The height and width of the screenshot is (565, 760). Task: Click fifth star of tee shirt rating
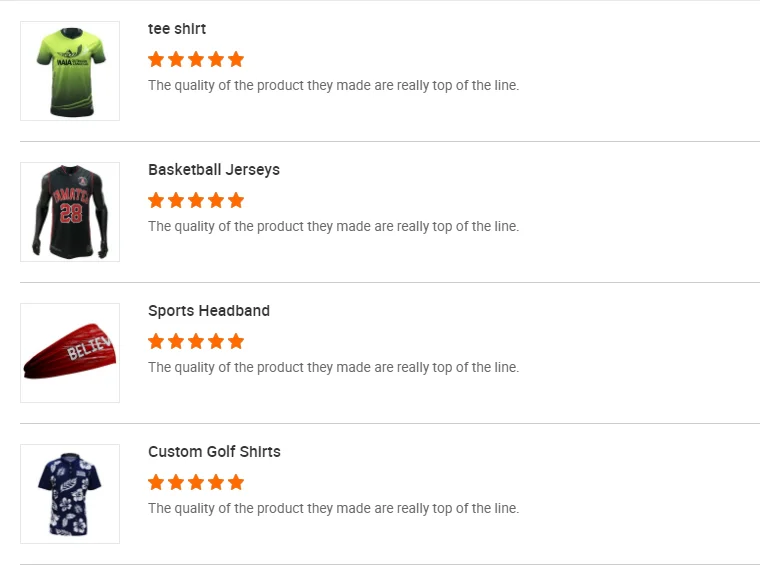click(x=236, y=59)
